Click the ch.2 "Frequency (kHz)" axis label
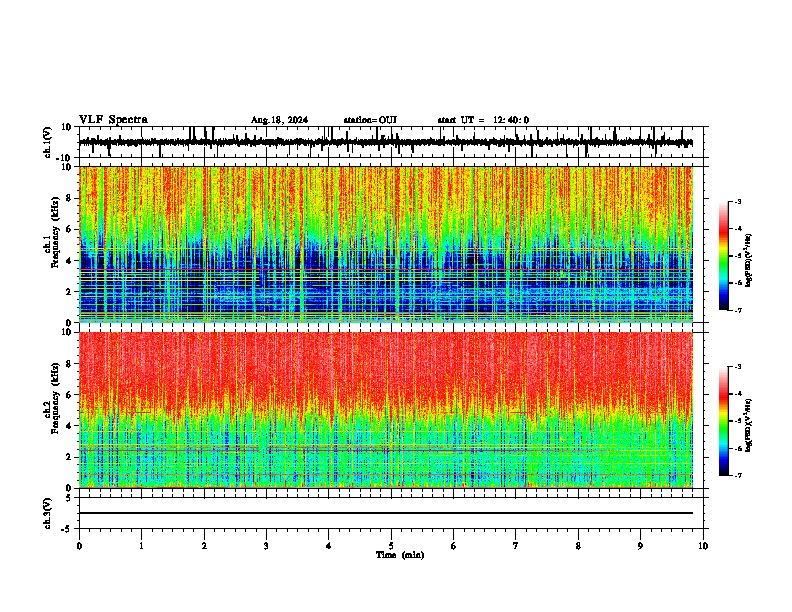 pyautogui.click(x=55, y=398)
